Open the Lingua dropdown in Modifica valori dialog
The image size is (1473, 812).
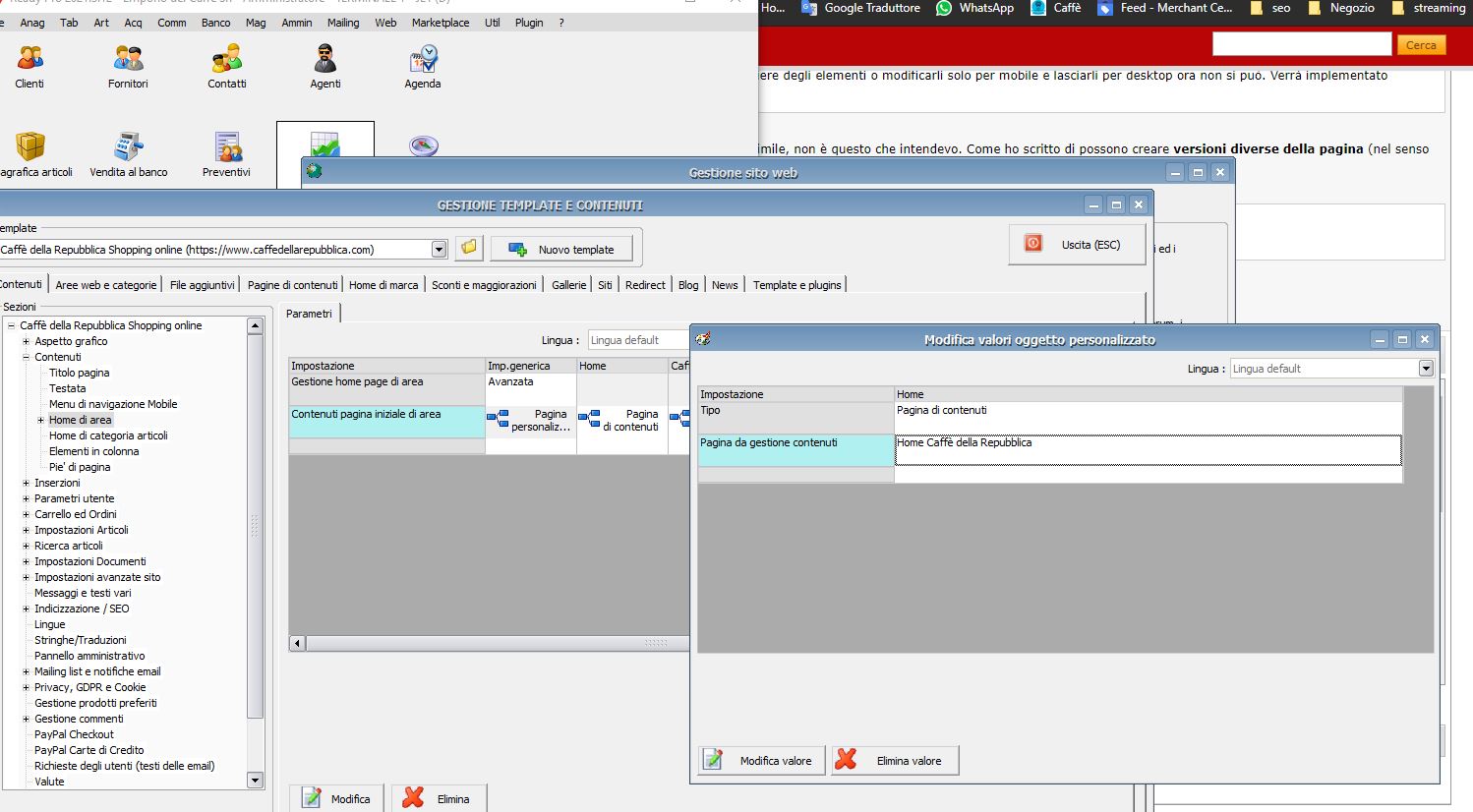[x=1426, y=369]
